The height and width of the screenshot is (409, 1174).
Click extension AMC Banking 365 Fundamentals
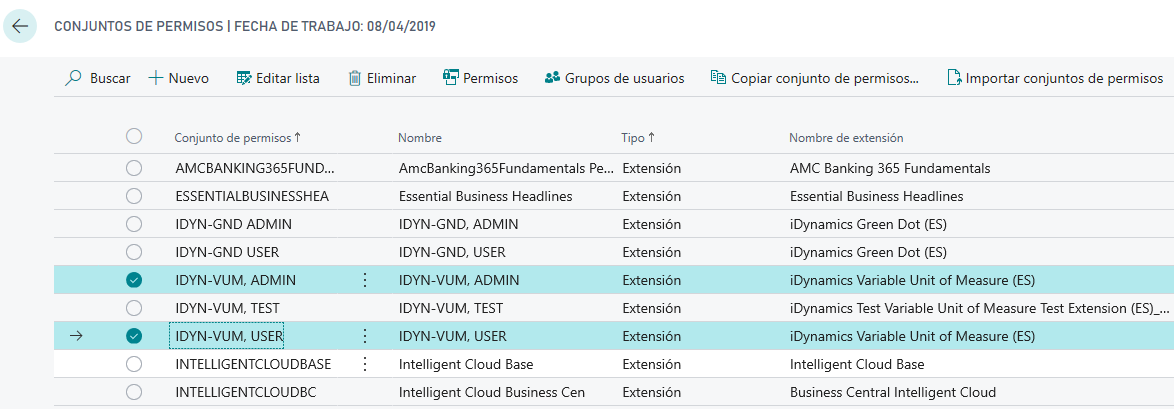(890, 169)
